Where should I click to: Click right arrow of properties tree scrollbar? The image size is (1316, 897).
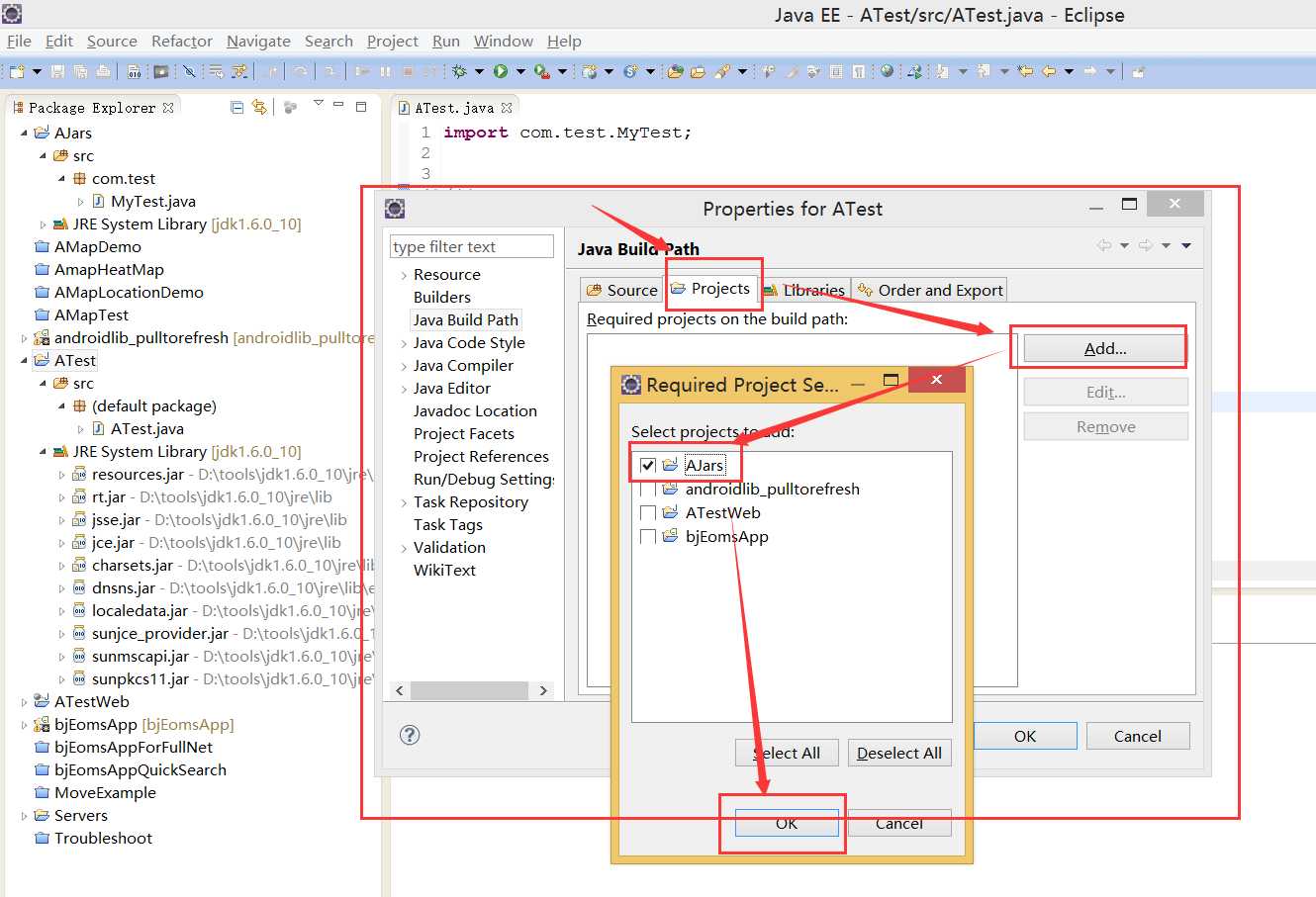tap(543, 690)
